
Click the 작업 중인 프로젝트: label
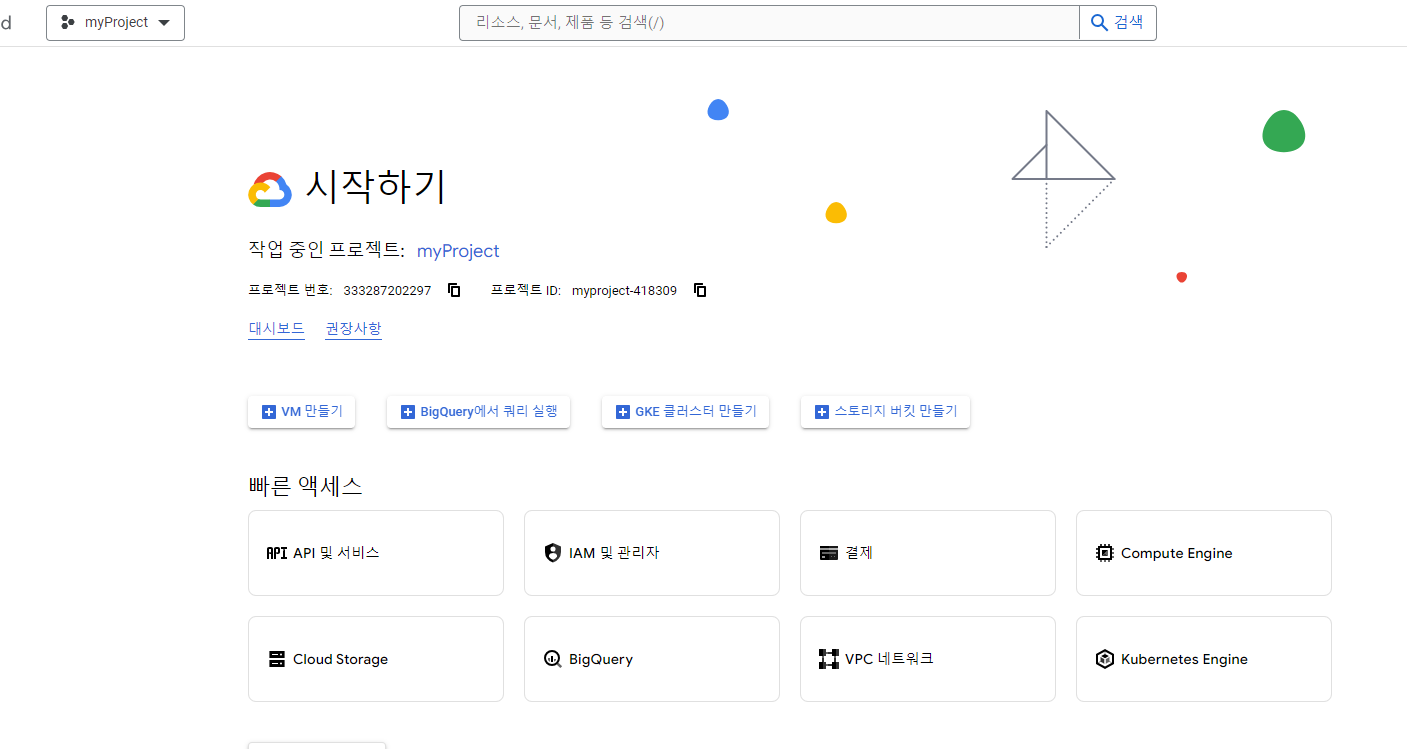coord(326,251)
